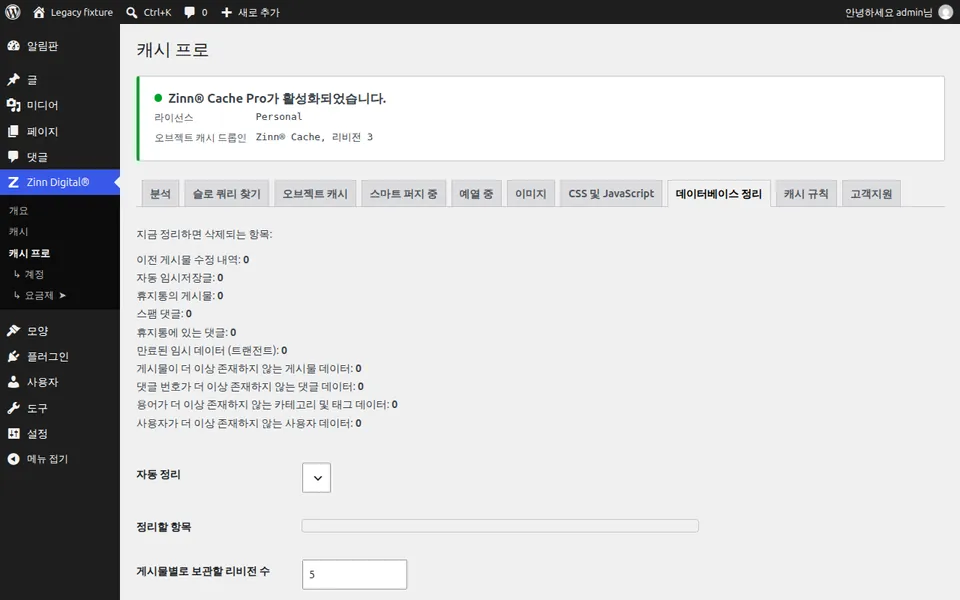Screen dimensions: 960x600
Task: Click the pin icon for 글
Action: 13,80
